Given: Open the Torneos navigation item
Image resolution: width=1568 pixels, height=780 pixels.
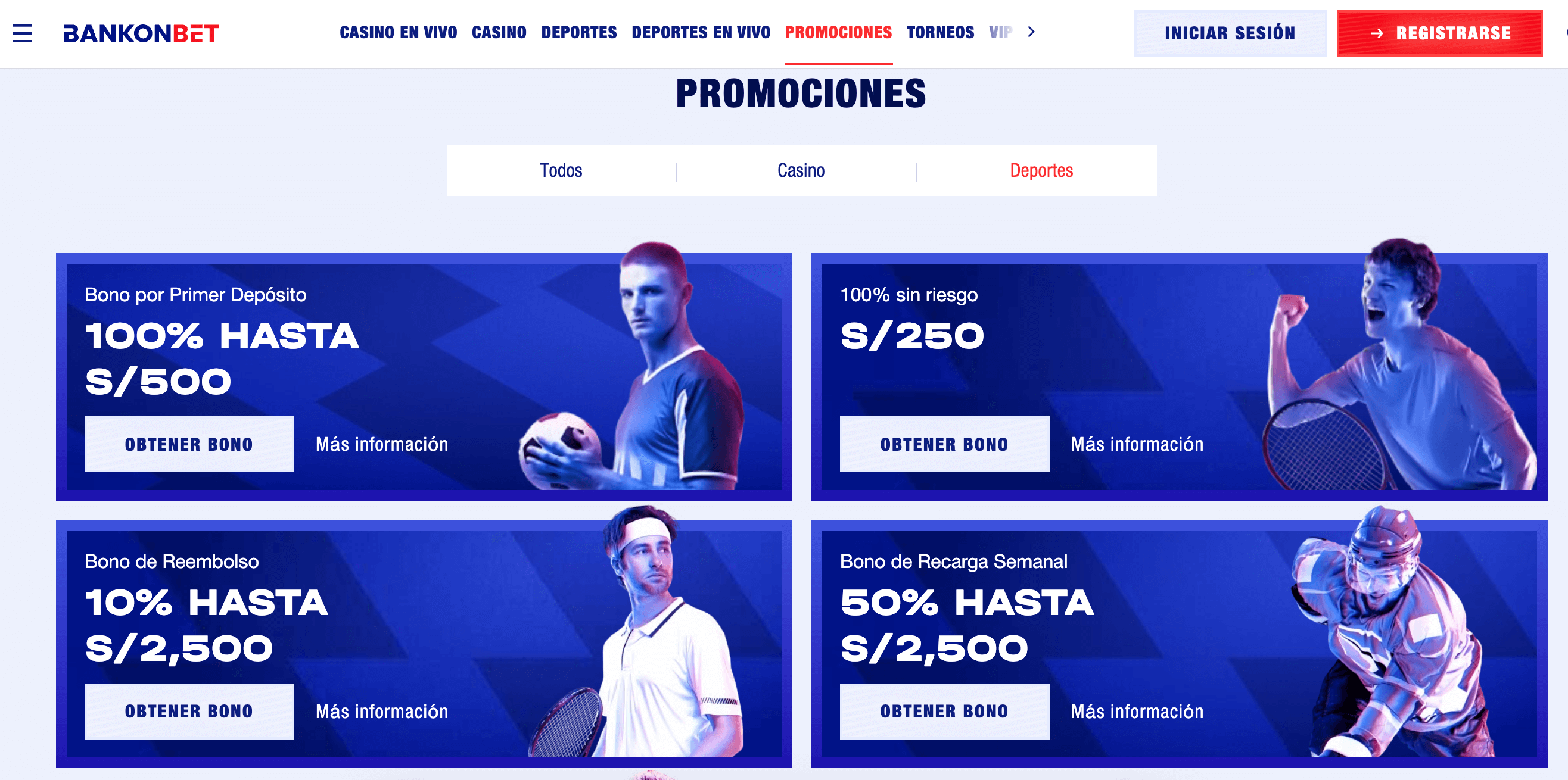Looking at the screenshot, I should click(940, 32).
